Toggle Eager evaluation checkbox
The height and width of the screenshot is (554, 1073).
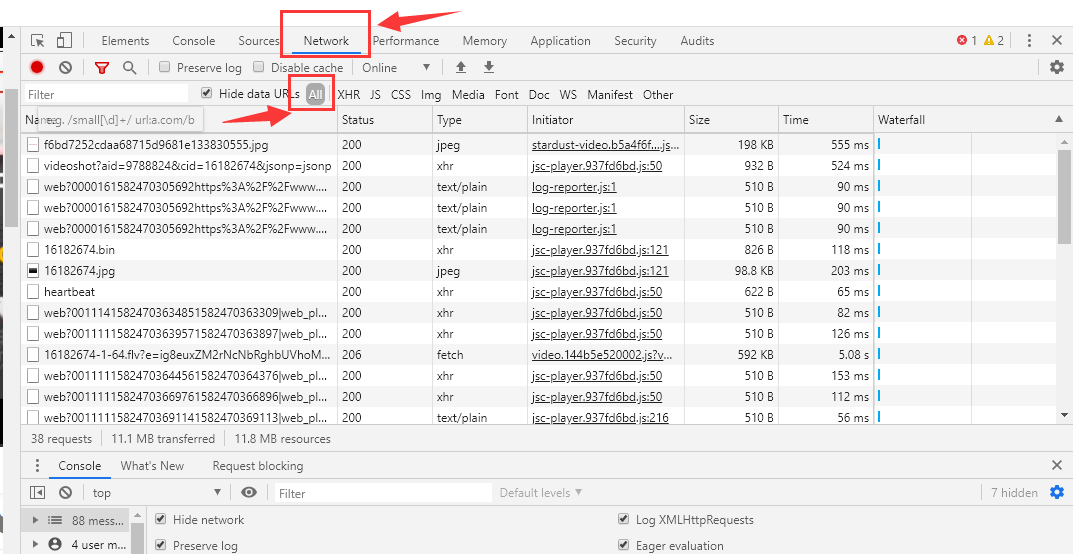click(x=623, y=545)
